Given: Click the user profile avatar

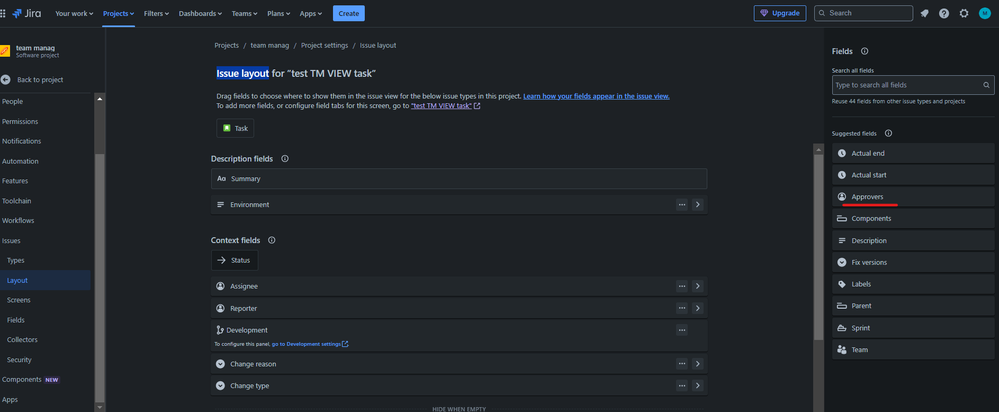Looking at the screenshot, I should click(984, 13).
